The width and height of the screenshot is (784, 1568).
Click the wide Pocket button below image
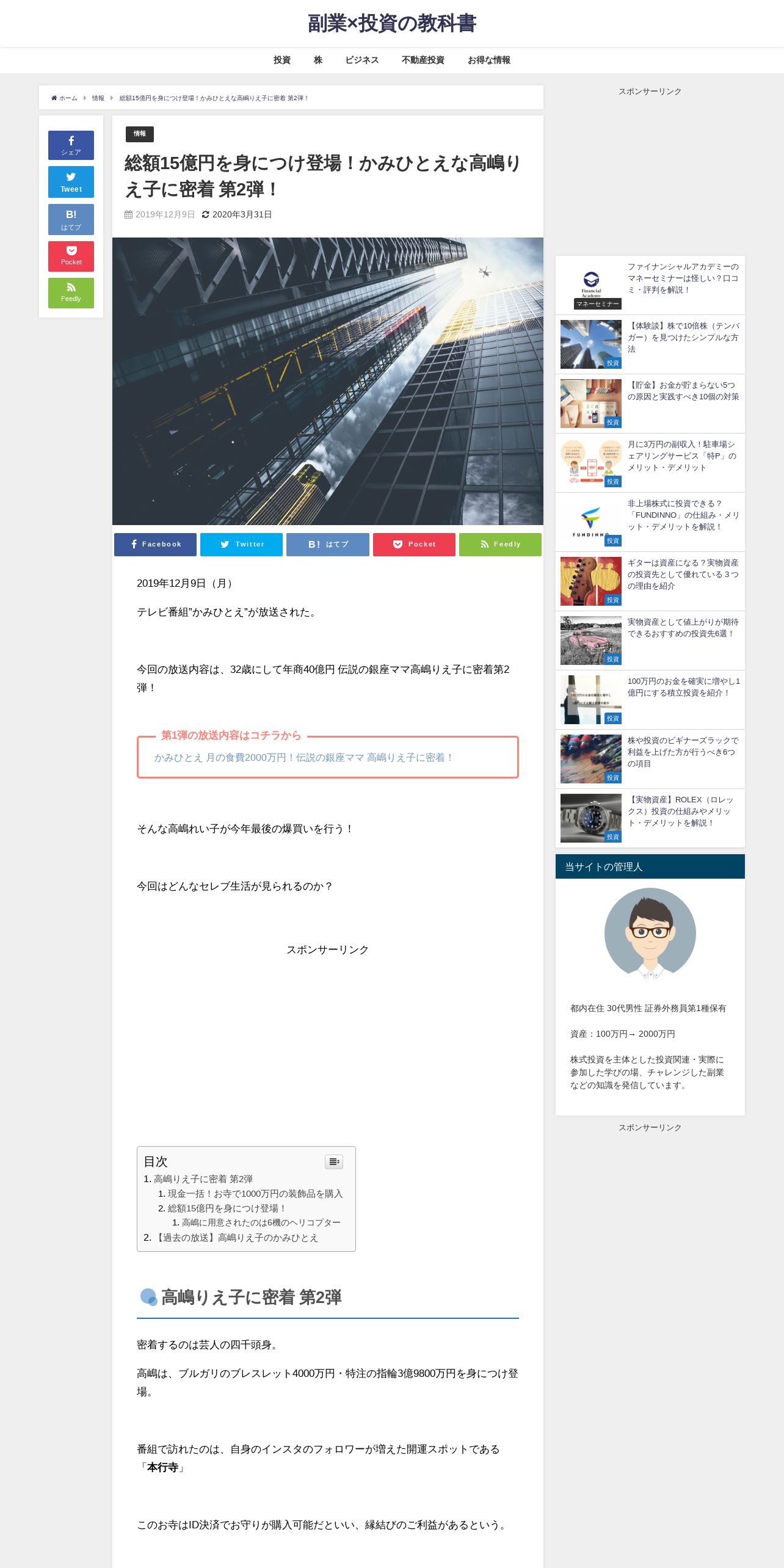(x=414, y=545)
